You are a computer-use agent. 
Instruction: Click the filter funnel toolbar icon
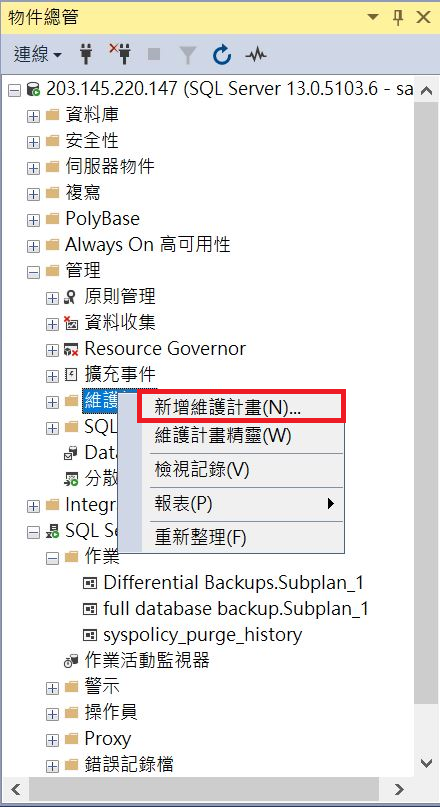pos(188,54)
